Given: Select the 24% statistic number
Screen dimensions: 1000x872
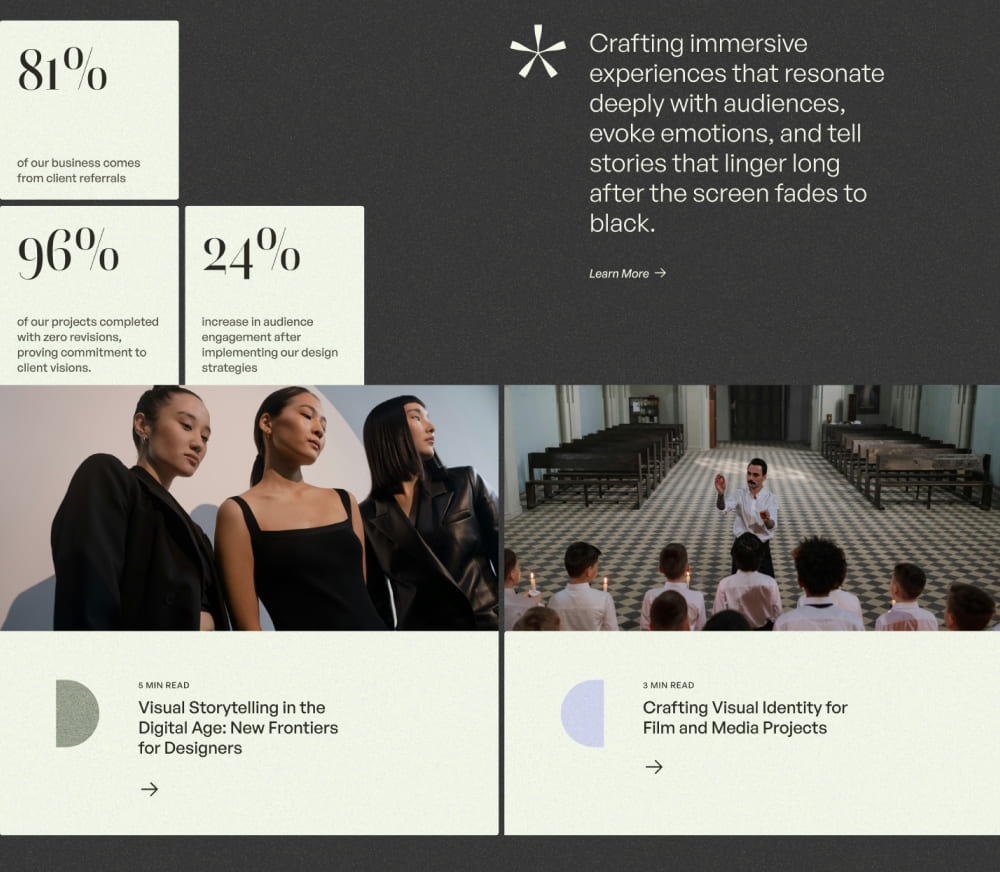Looking at the screenshot, I should (x=251, y=253).
